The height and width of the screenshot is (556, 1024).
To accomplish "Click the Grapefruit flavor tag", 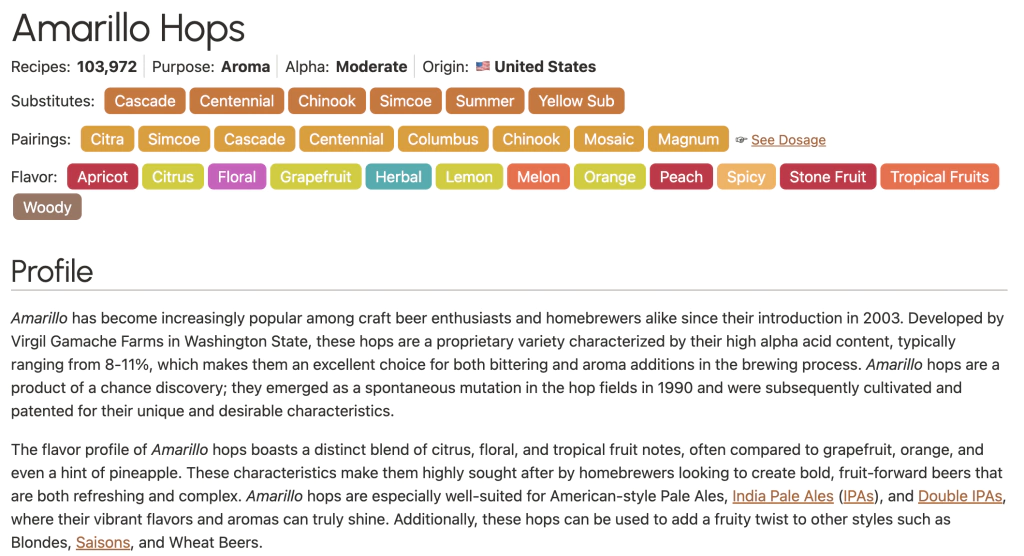I will click(x=316, y=177).
